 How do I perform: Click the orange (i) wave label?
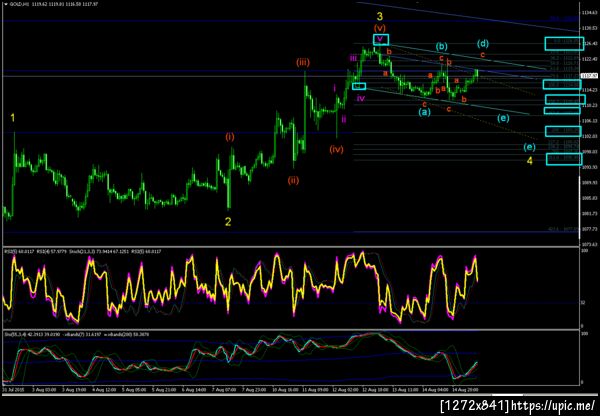(x=230, y=137)
